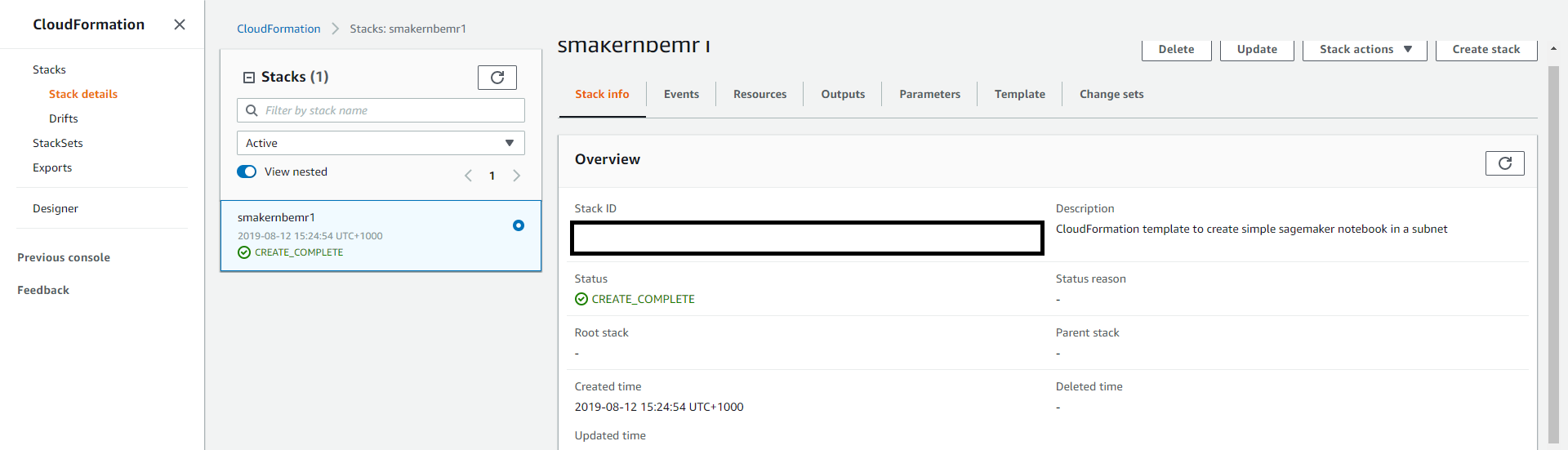Screen dimensions: 1568x450
Task: Click the CloudFormation breadcrumb link
Action: pos(278,29)
